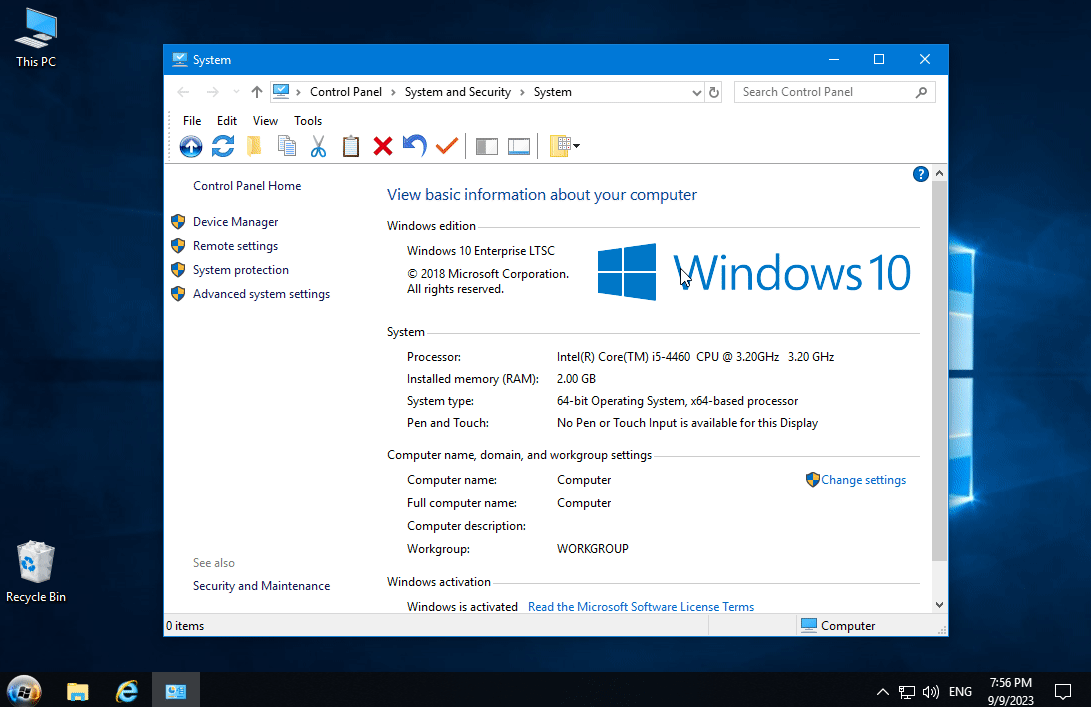Click the magnifier icon in the search box
The height and width of the screenshot is (707, 1091).
click(921, 92)
